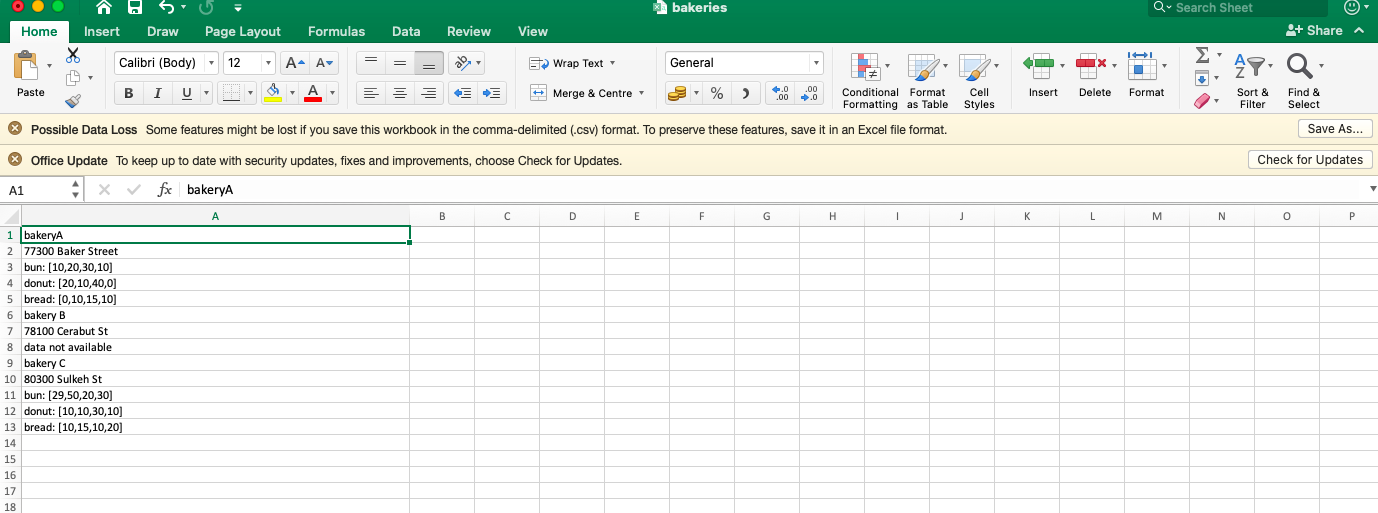Click the Save As... button
The width and height of the screenshot is (1378, 513).
pos(1335,129)
